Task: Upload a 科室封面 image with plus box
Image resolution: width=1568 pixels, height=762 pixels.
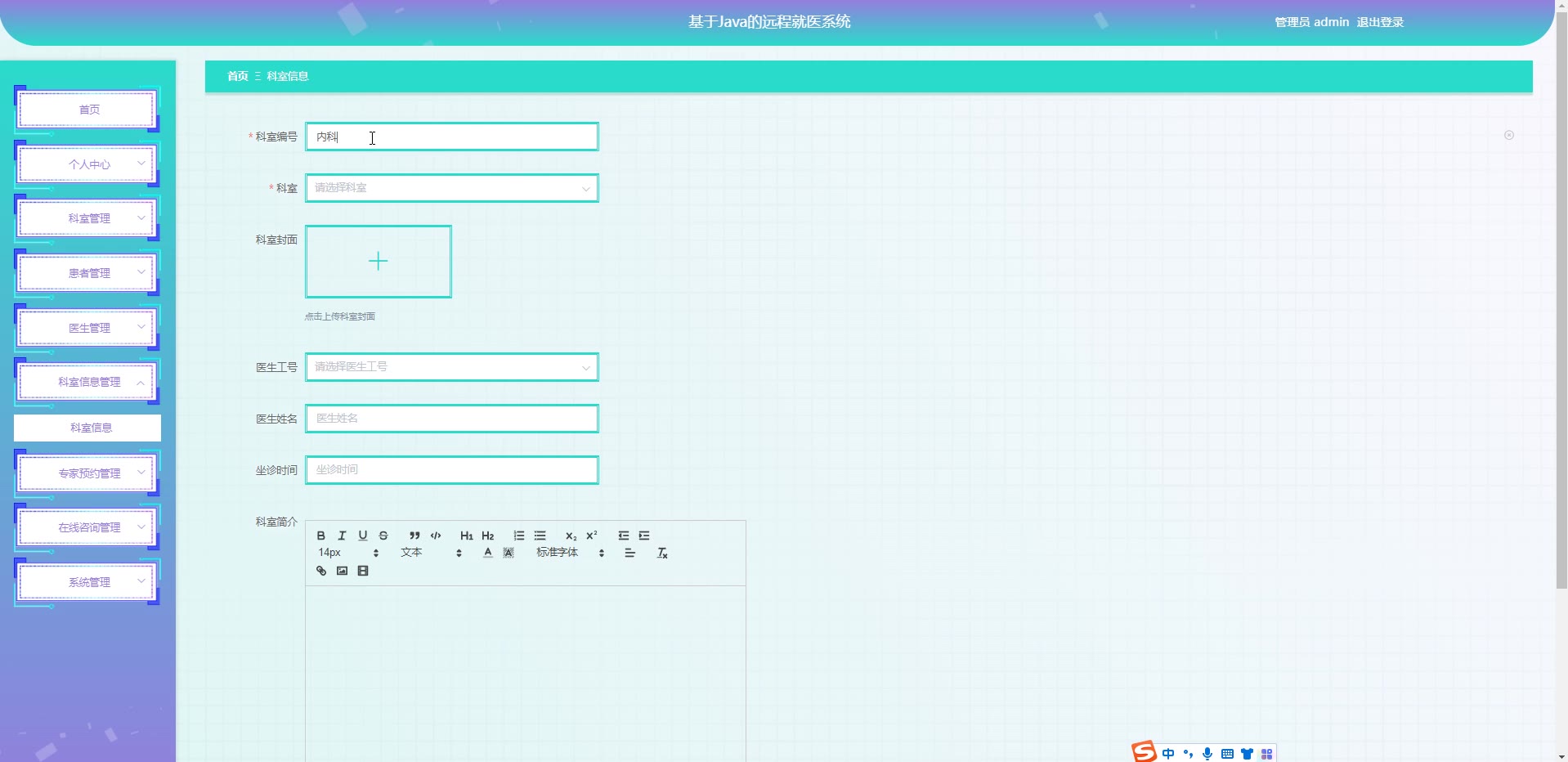Action: point(379,262)
